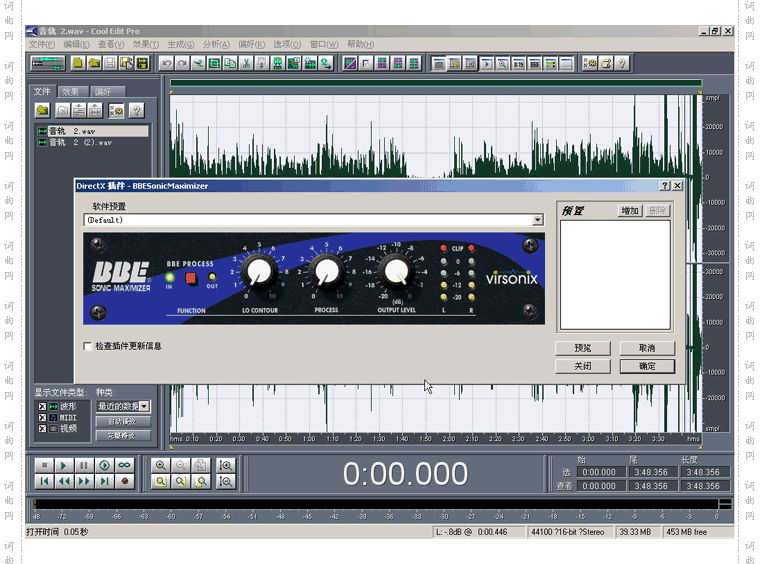Click the zoom magnifier icon in top toolbar
The image size is (760, 564).
(x=503, y=63)
